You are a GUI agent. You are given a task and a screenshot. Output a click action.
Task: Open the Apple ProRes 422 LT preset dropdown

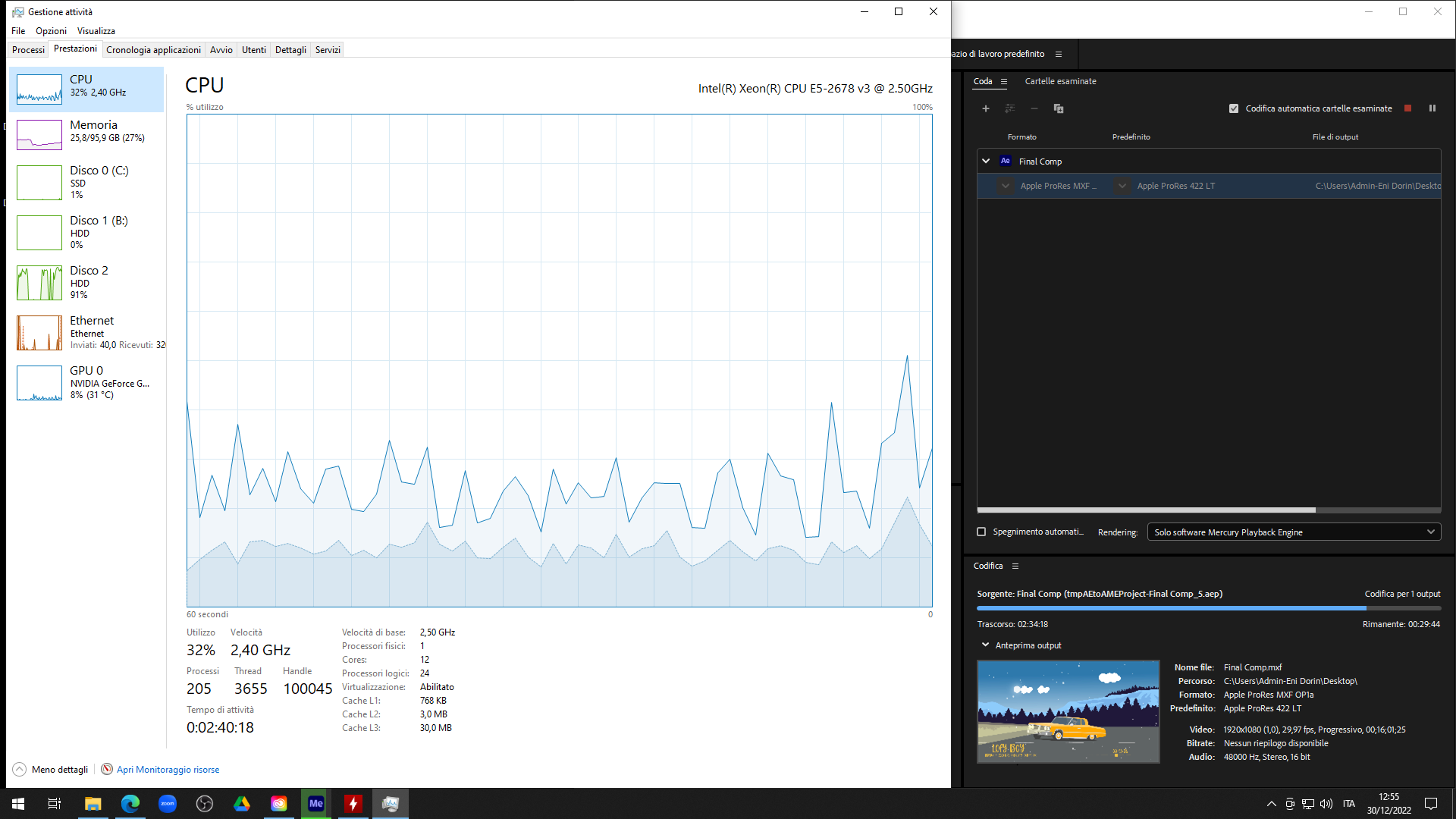[1122, 186]
